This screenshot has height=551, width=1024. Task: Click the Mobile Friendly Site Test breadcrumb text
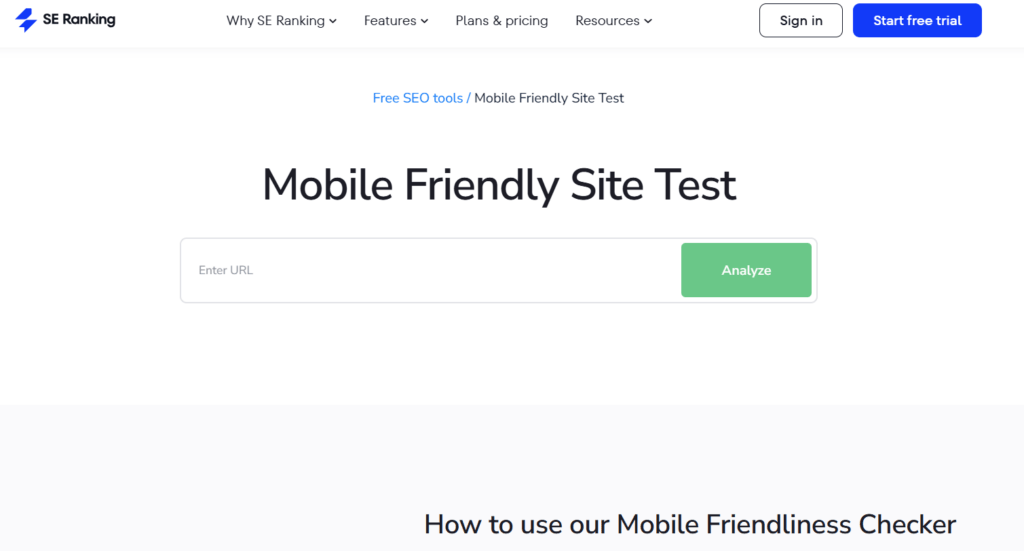pos(549,98)
